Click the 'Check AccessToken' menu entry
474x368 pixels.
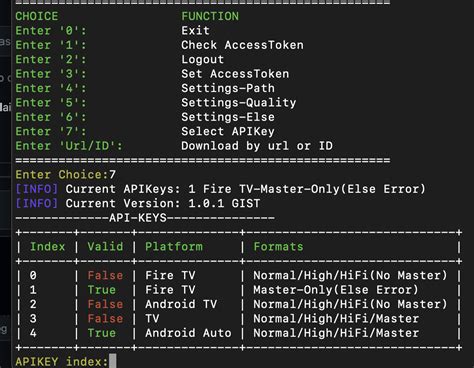[242, 45]
